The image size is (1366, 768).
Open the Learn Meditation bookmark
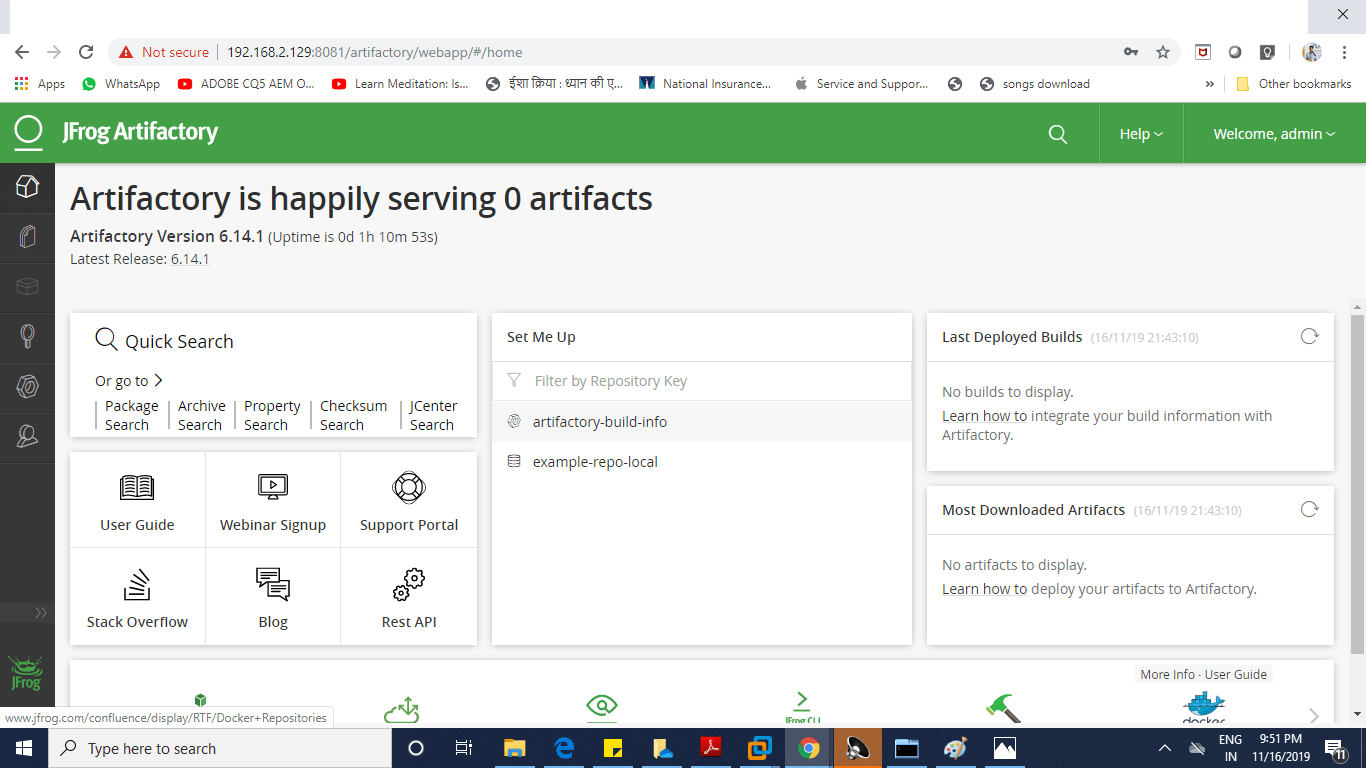point(400,84)
